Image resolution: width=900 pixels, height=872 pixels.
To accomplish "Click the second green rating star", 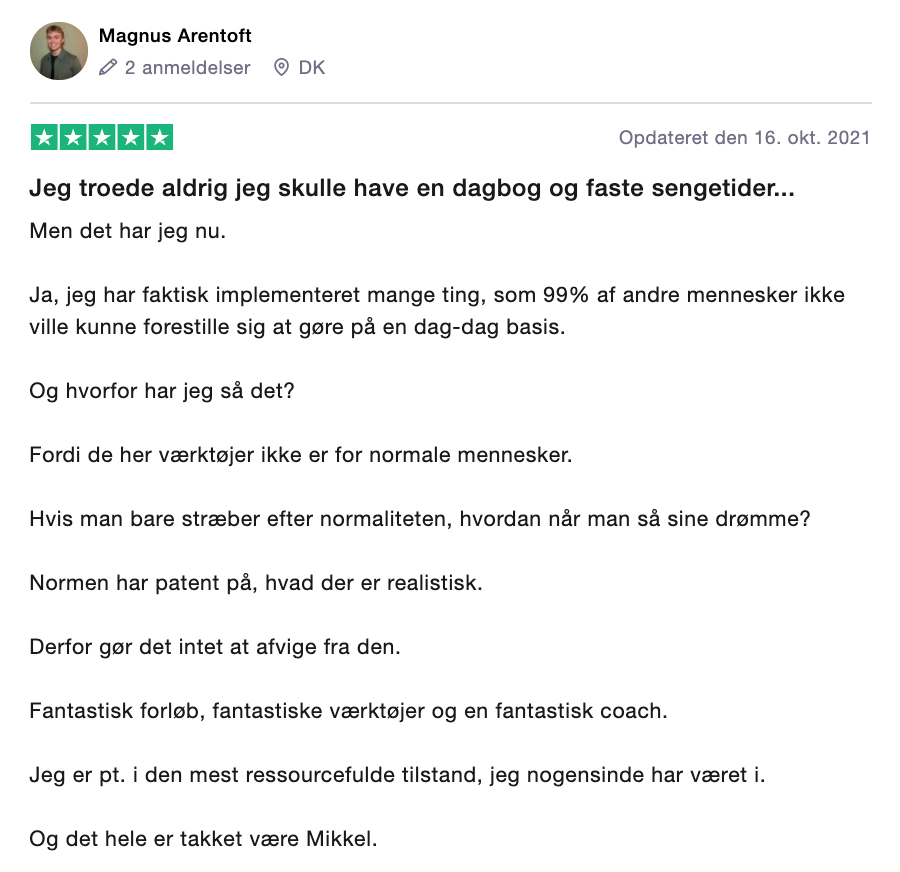I will click(x=73, y=138).
